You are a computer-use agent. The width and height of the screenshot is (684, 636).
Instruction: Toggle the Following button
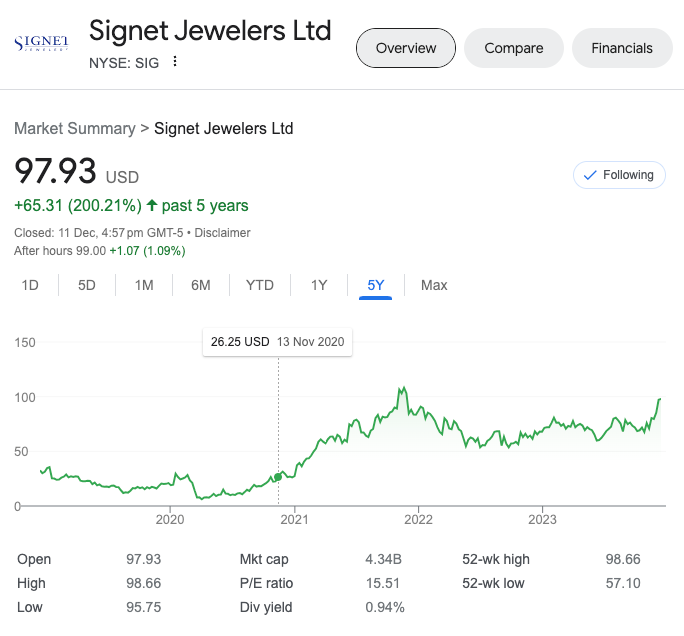coord(619,175)
